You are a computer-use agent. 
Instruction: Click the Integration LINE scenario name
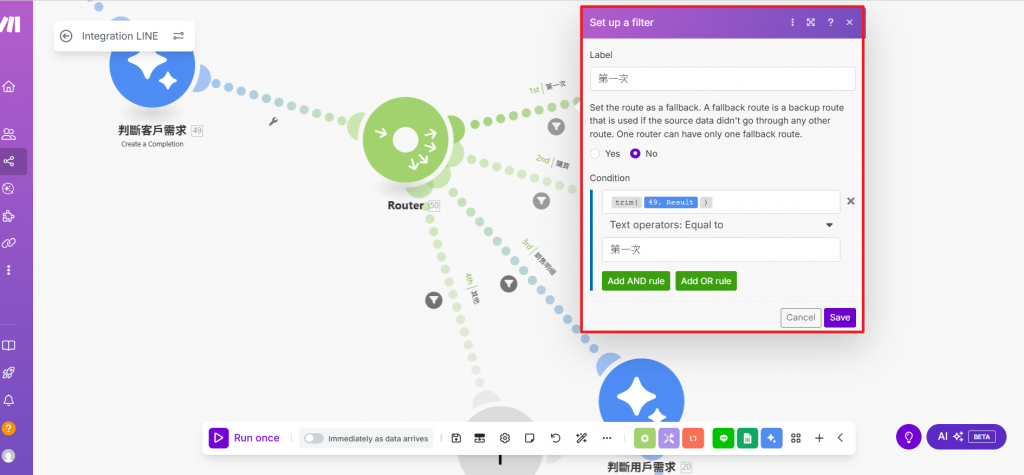pyautogui.click(x=120, y=36)
